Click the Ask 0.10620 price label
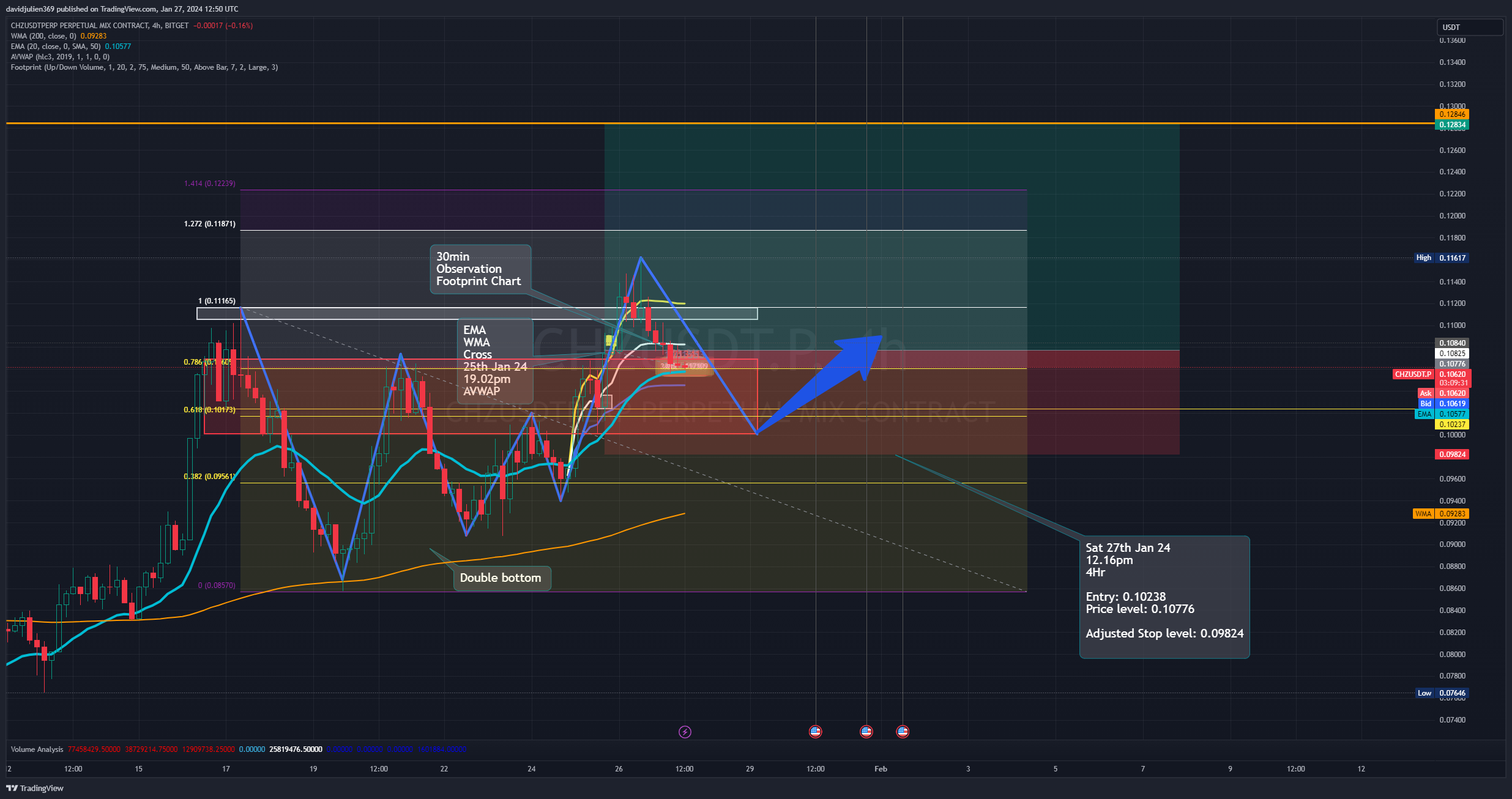Viewport: 1512px width, 799px height. click(1443, 393)
